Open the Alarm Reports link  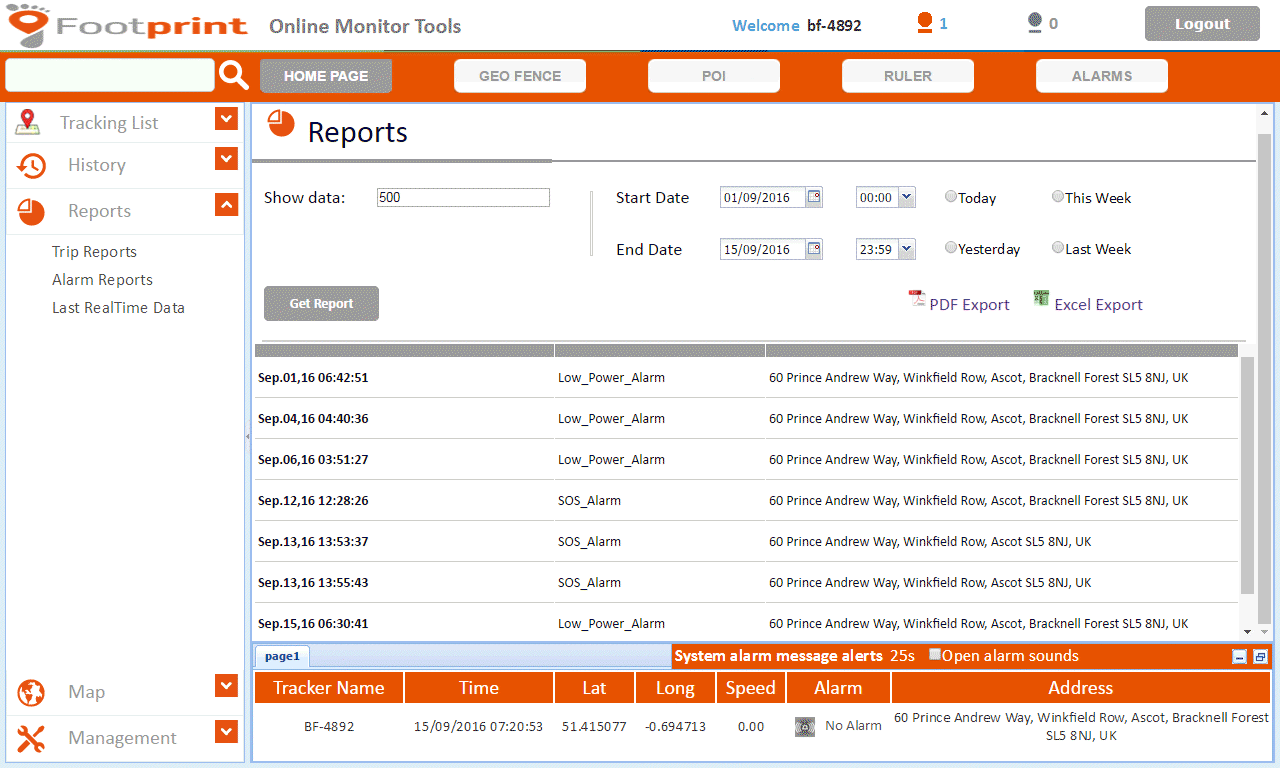pyautogui.click(x=102, y=280)
